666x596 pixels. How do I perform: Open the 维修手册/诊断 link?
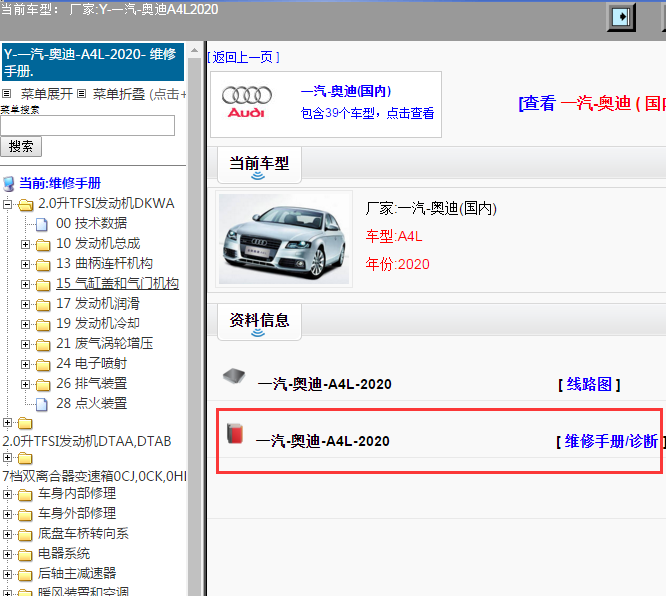click(x=611, y=441)
